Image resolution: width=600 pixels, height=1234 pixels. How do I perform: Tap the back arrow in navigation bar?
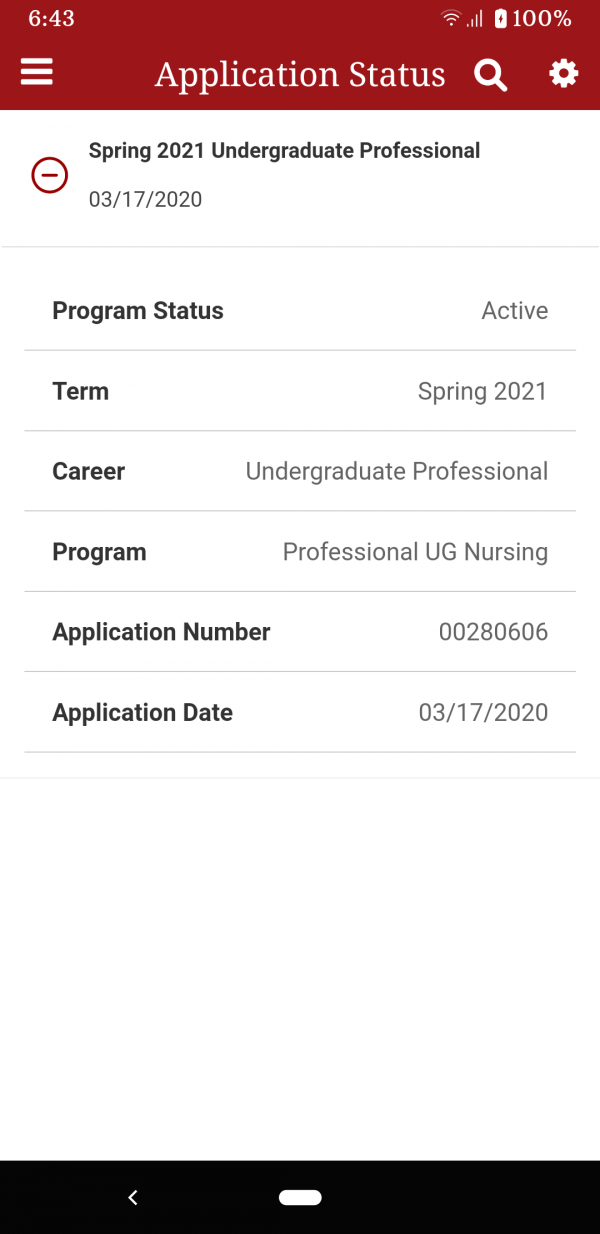133,1197
